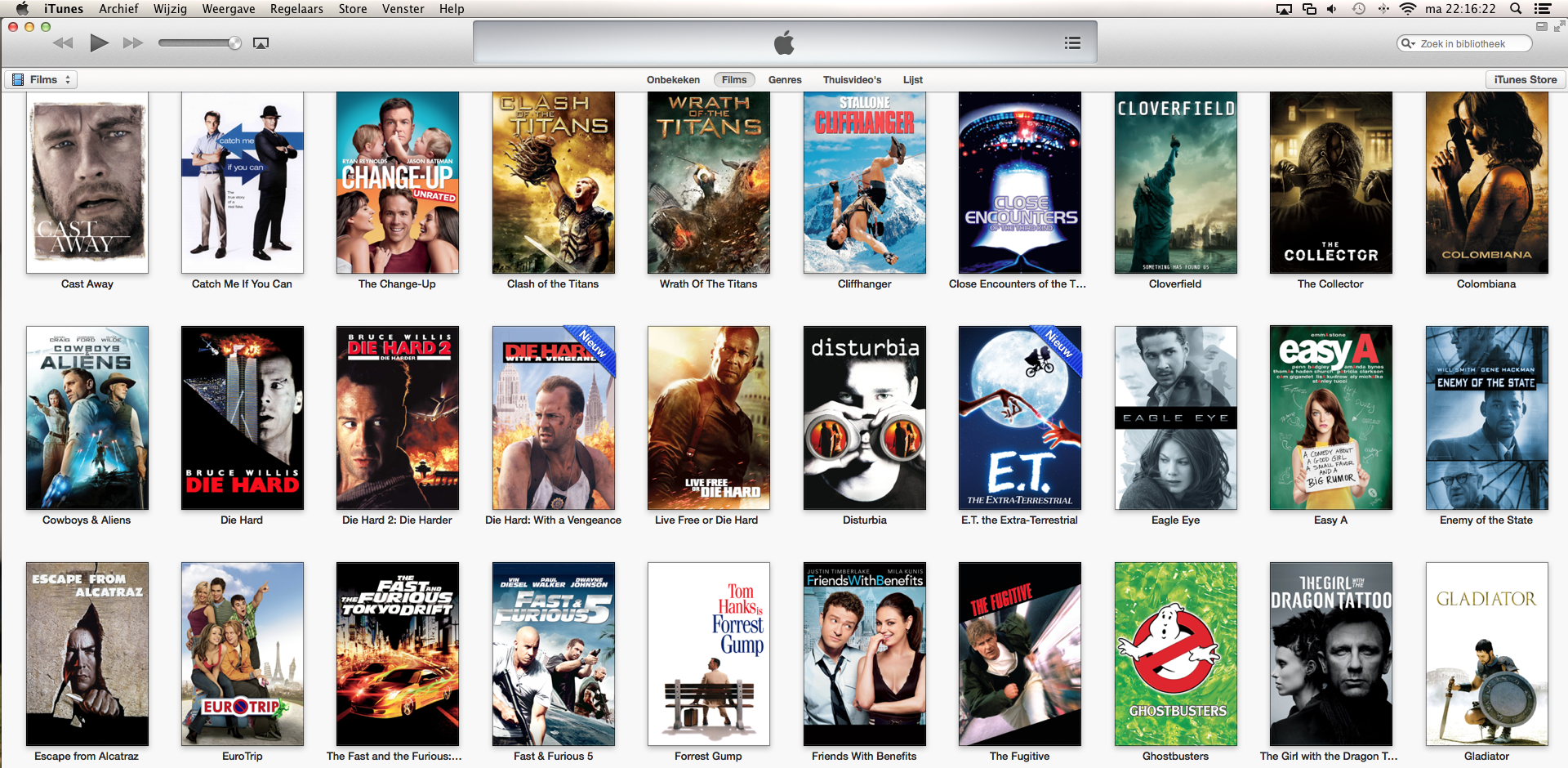1568x768 pixels.
Task: Click the Eagle Eye title text
Action: point(1175,520)
